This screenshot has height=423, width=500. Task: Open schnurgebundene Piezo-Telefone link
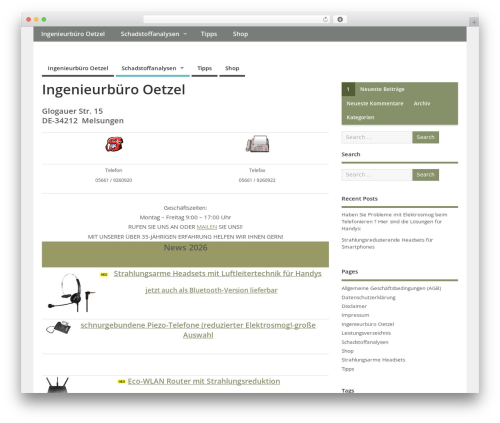[x=198, y=330]
